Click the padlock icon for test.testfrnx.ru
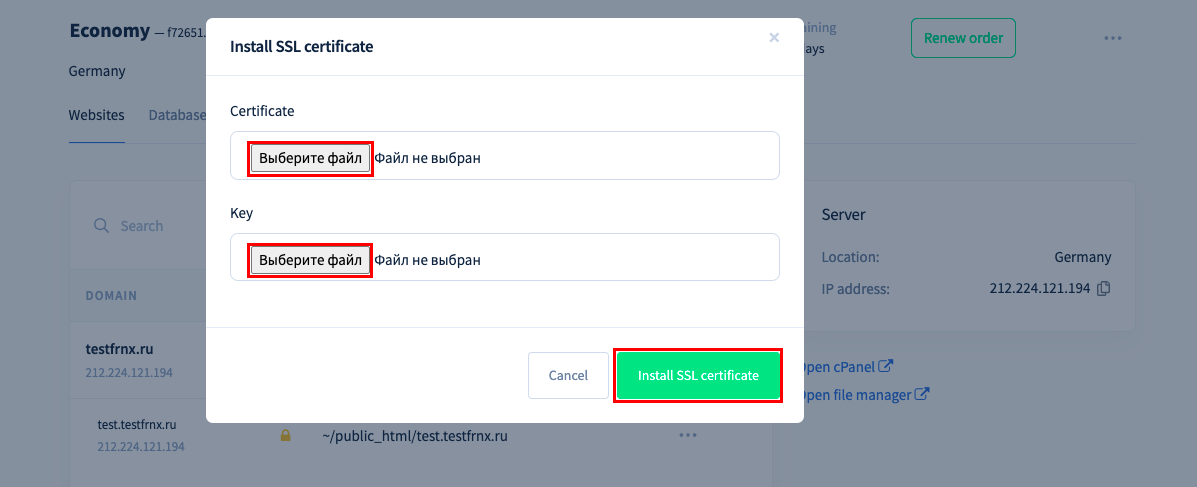The image size is (1197, 487). click(286, 436)
